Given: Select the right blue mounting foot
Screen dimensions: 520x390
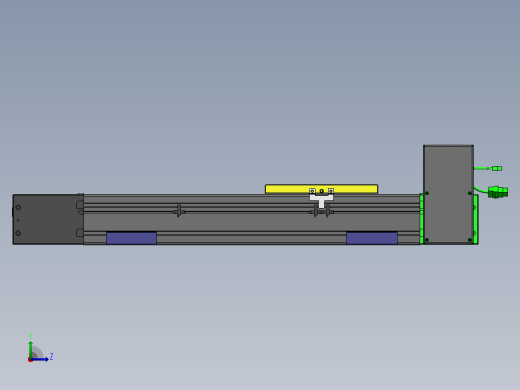Looking at the screenshot, I should click(372, 238).
